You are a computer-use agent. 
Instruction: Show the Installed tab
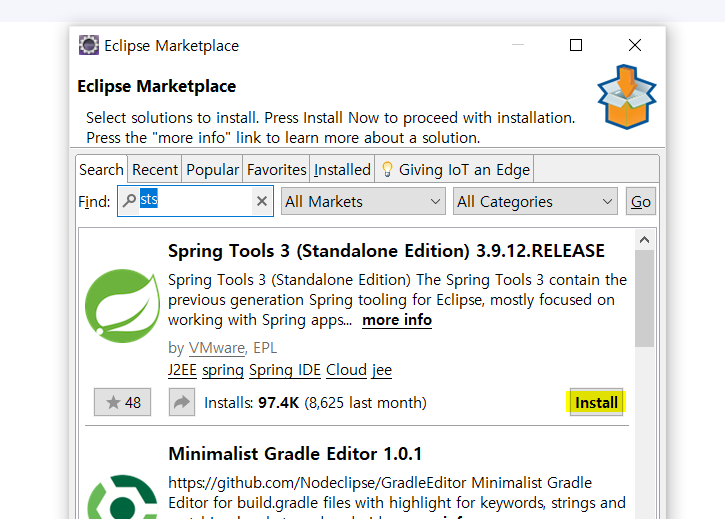(342, 170)
